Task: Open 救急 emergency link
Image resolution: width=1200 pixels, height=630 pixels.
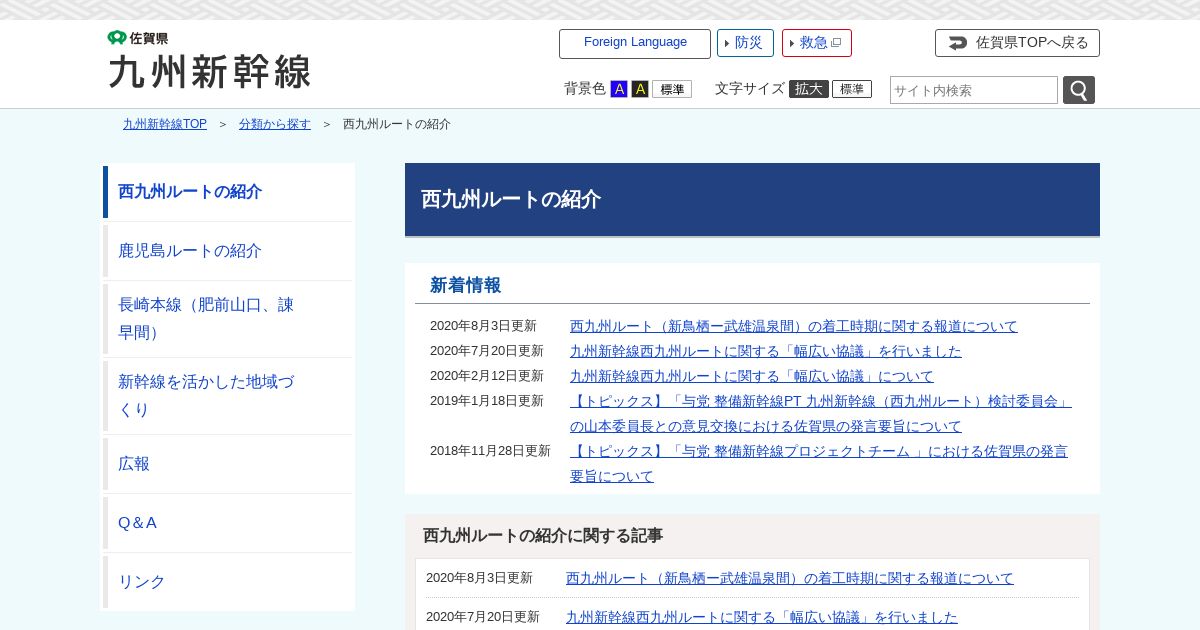Action: (817, 43)
